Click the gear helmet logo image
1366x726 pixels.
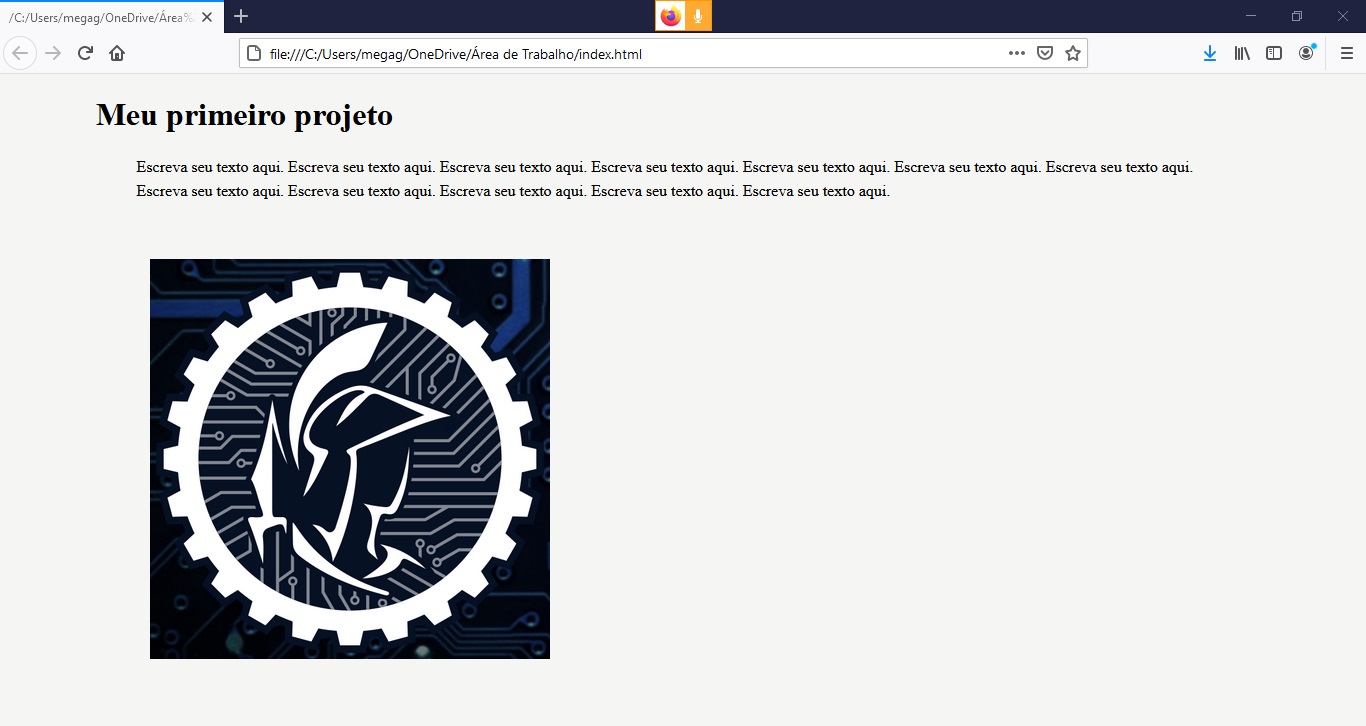tap(350, 459)
